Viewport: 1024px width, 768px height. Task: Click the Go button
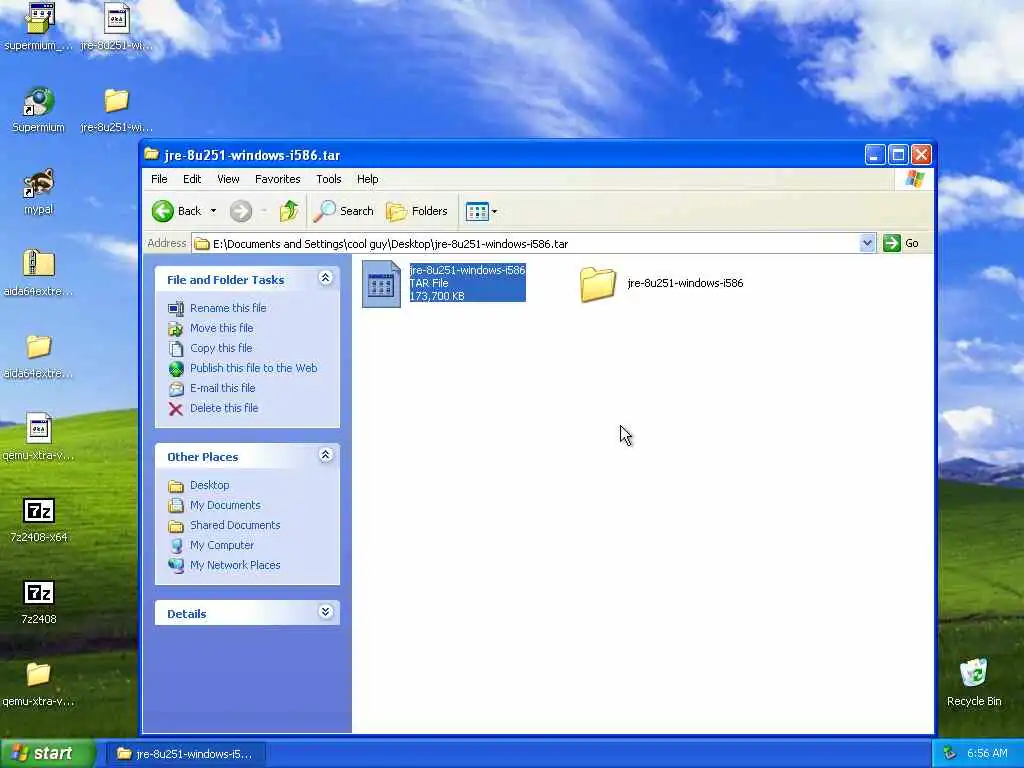(x=901, y=244)
